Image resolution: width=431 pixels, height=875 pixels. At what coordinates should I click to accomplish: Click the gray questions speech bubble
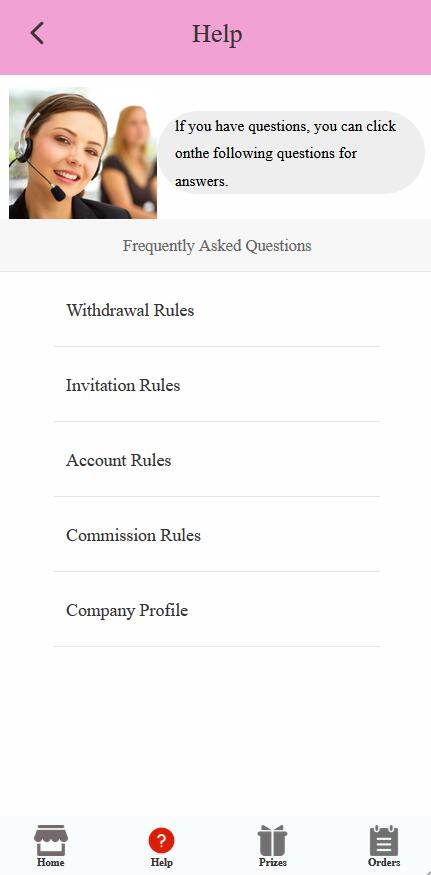pyautogui.click(x=291, y=152)
